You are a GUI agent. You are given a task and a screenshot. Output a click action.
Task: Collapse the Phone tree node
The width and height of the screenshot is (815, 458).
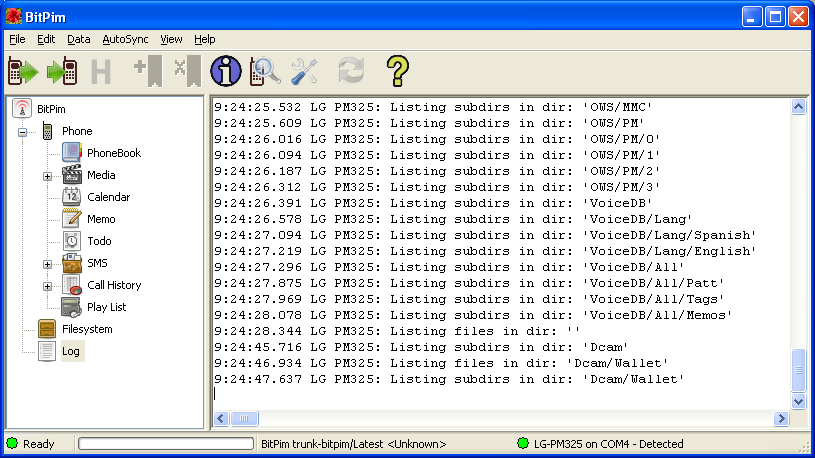22,132
